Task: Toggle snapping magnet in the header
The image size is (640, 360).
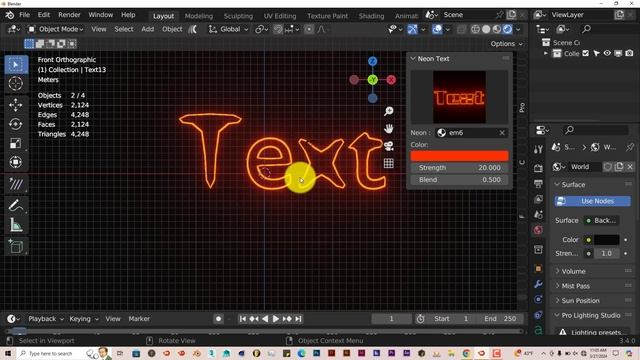Action: coord(278,29)
